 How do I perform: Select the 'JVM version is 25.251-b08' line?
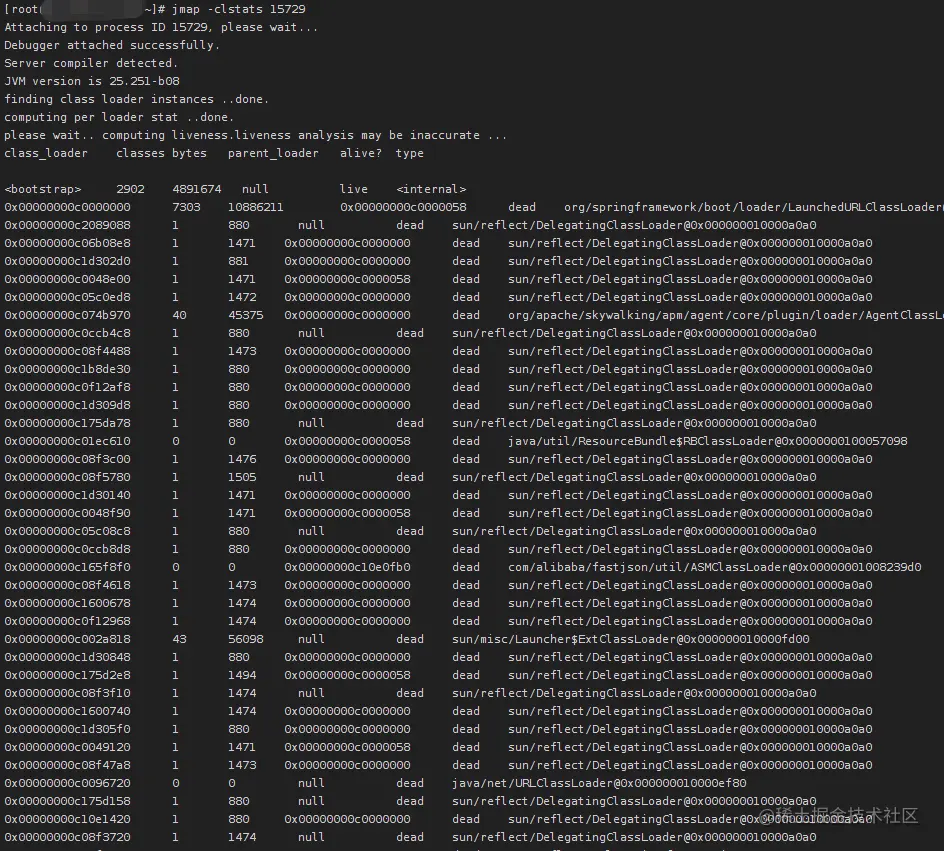coord(92,81)
